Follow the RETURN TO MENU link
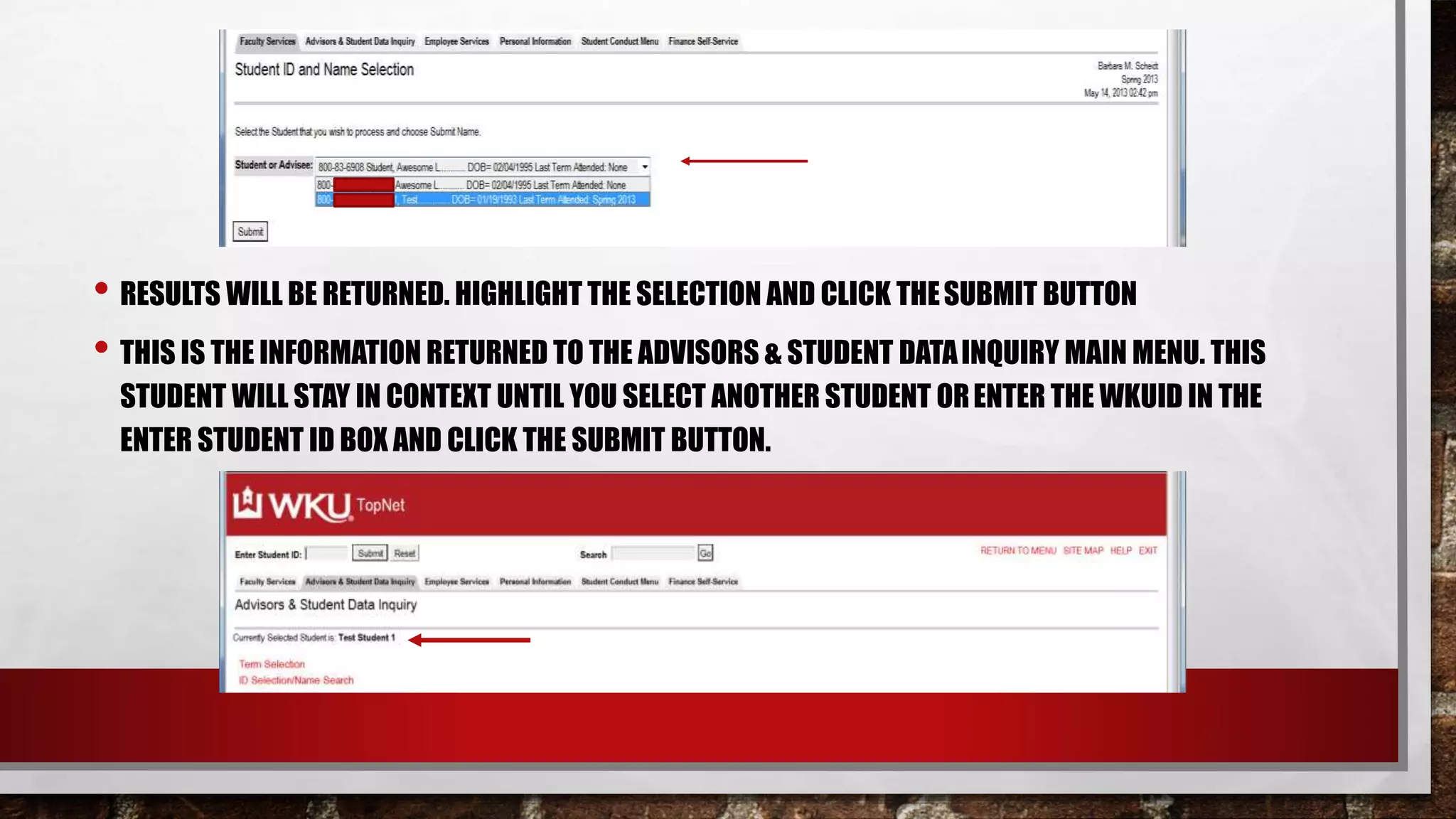This screenshot has height=819, width=1456. pos(1018,550)
